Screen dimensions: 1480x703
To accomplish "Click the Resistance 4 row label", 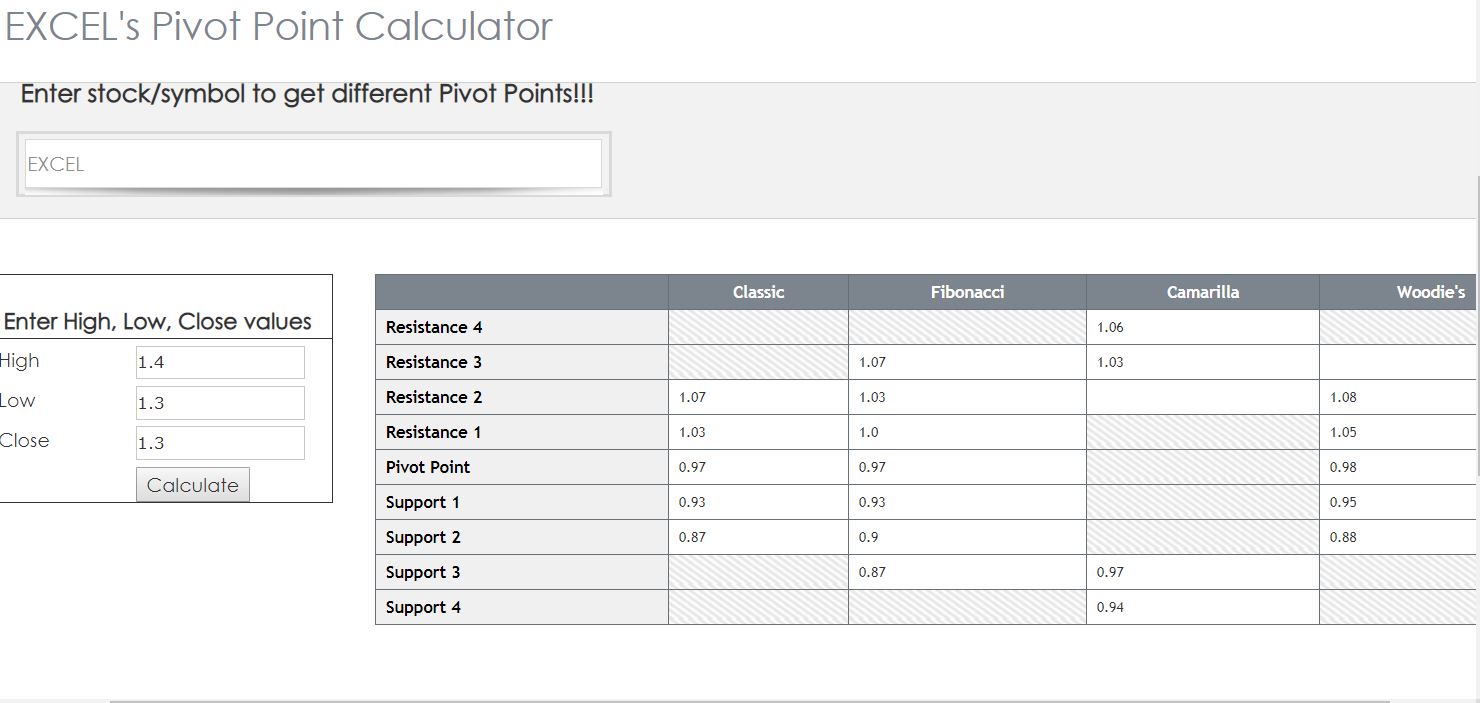I will (434, 327).
